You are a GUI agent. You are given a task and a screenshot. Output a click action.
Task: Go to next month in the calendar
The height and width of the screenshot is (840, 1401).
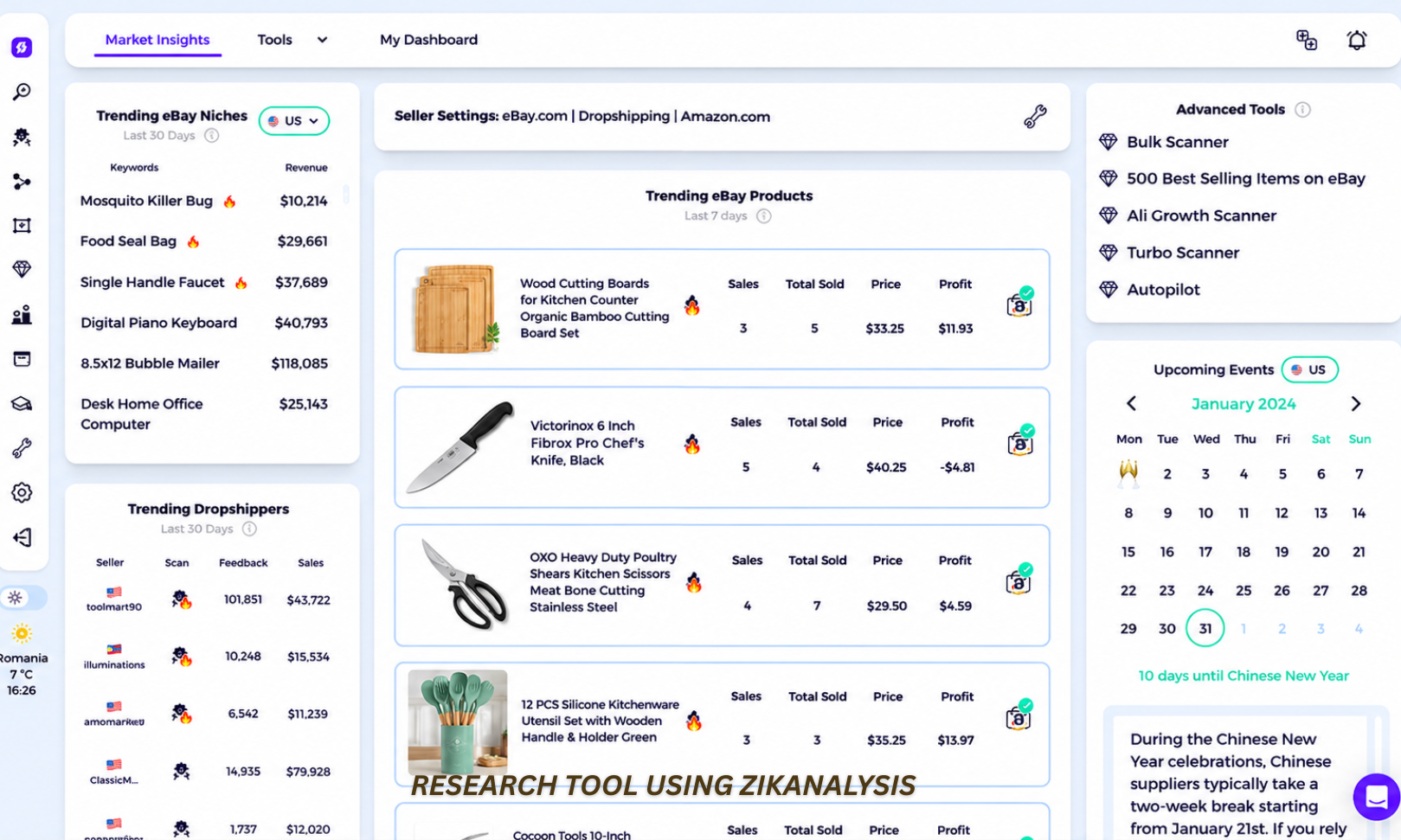(x=1356, y=404)
